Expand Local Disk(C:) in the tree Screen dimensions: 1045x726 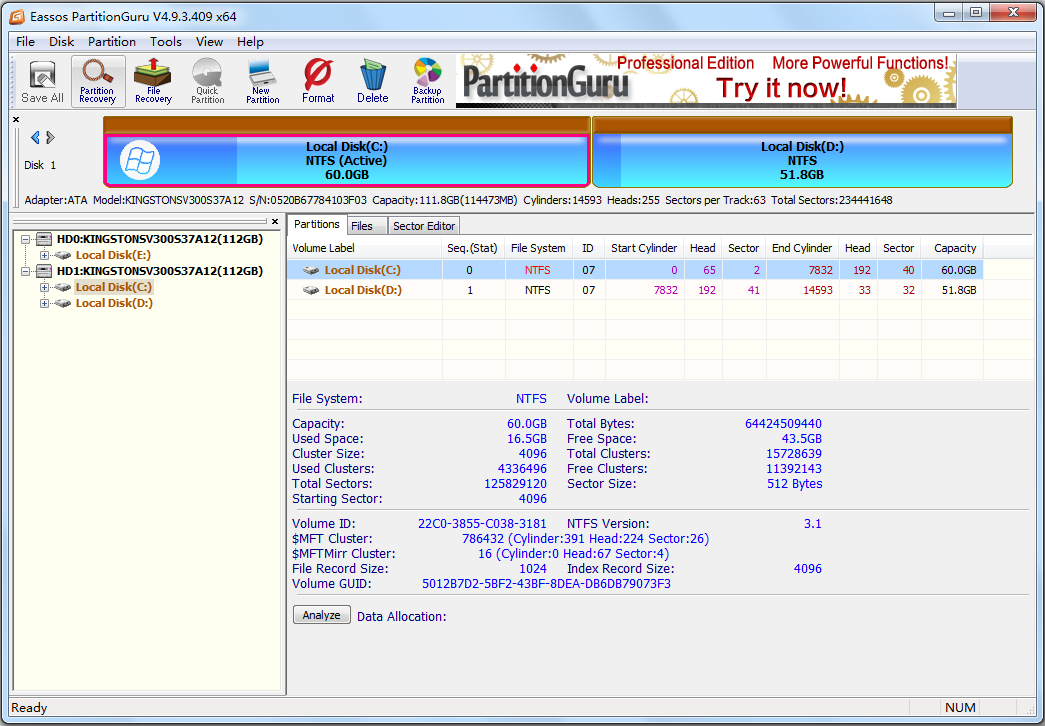point(44,287)
